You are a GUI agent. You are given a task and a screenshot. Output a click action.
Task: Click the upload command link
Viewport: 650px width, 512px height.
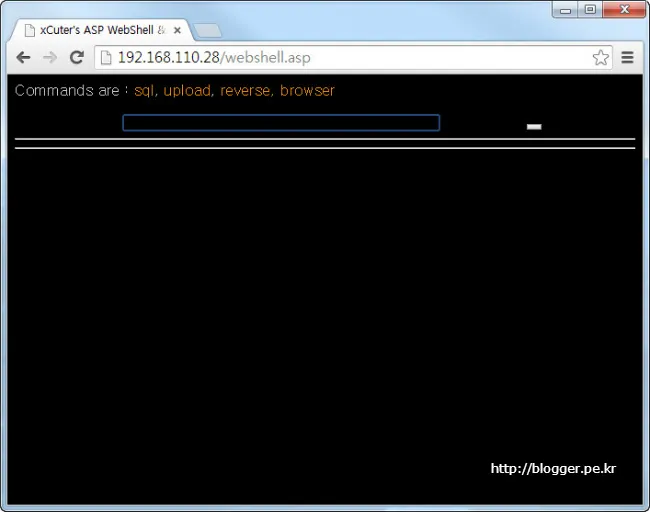[x=187, y=90]
